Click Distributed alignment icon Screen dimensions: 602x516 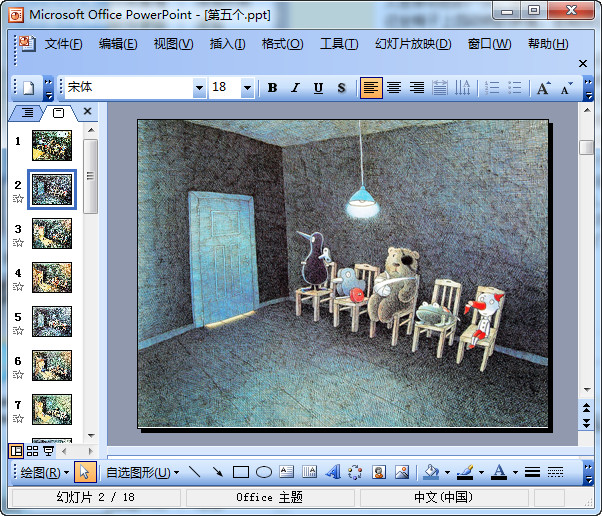440,88
